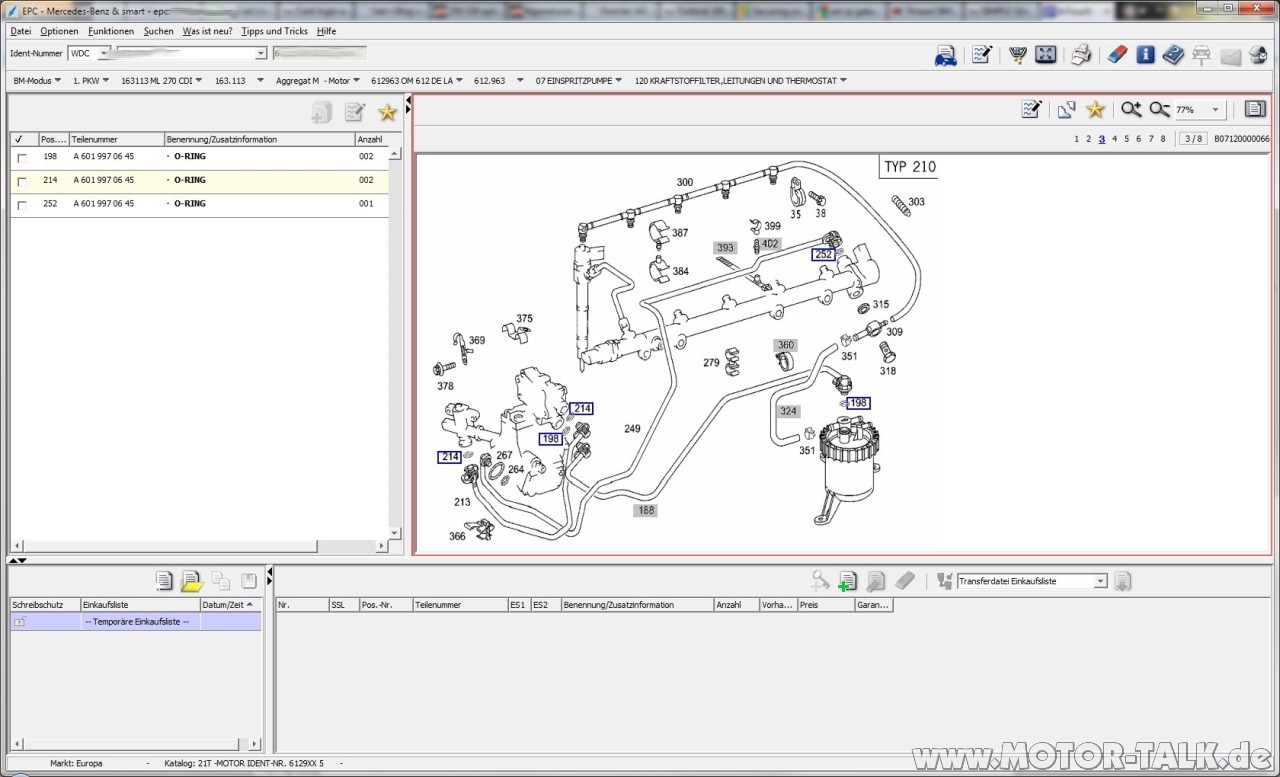Open shopping list folder icon
Screen dimensions: 1280x777
pos(192,581)
